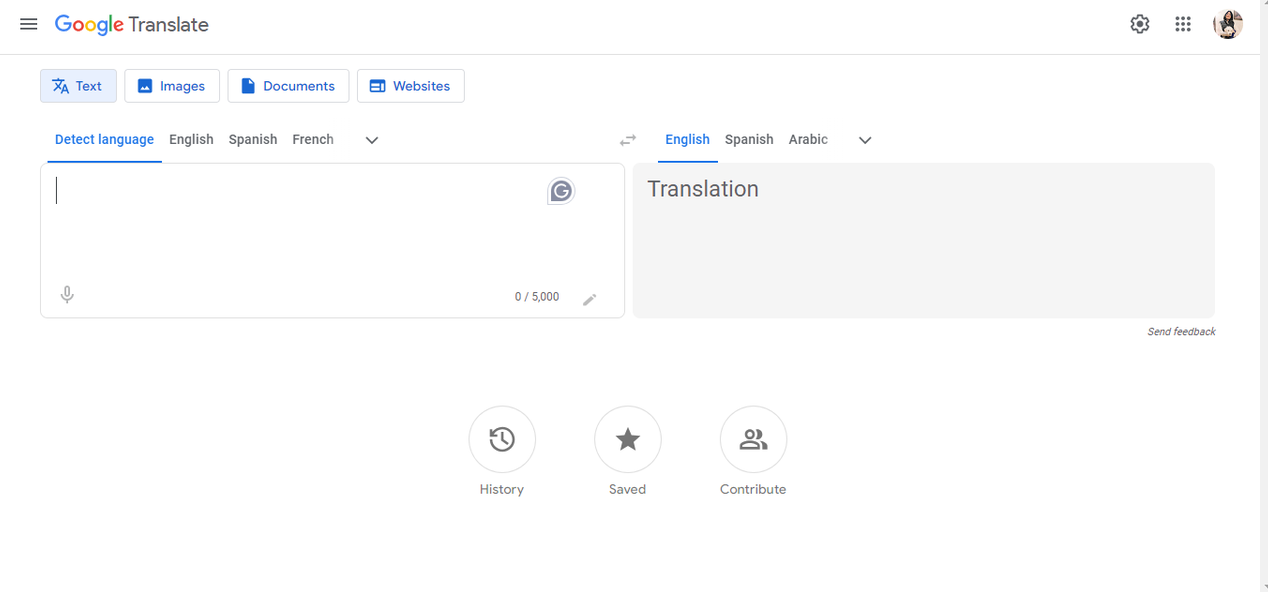Choose English as source language
Viewport: 1268px width, 592px height.
coord(191,140)
